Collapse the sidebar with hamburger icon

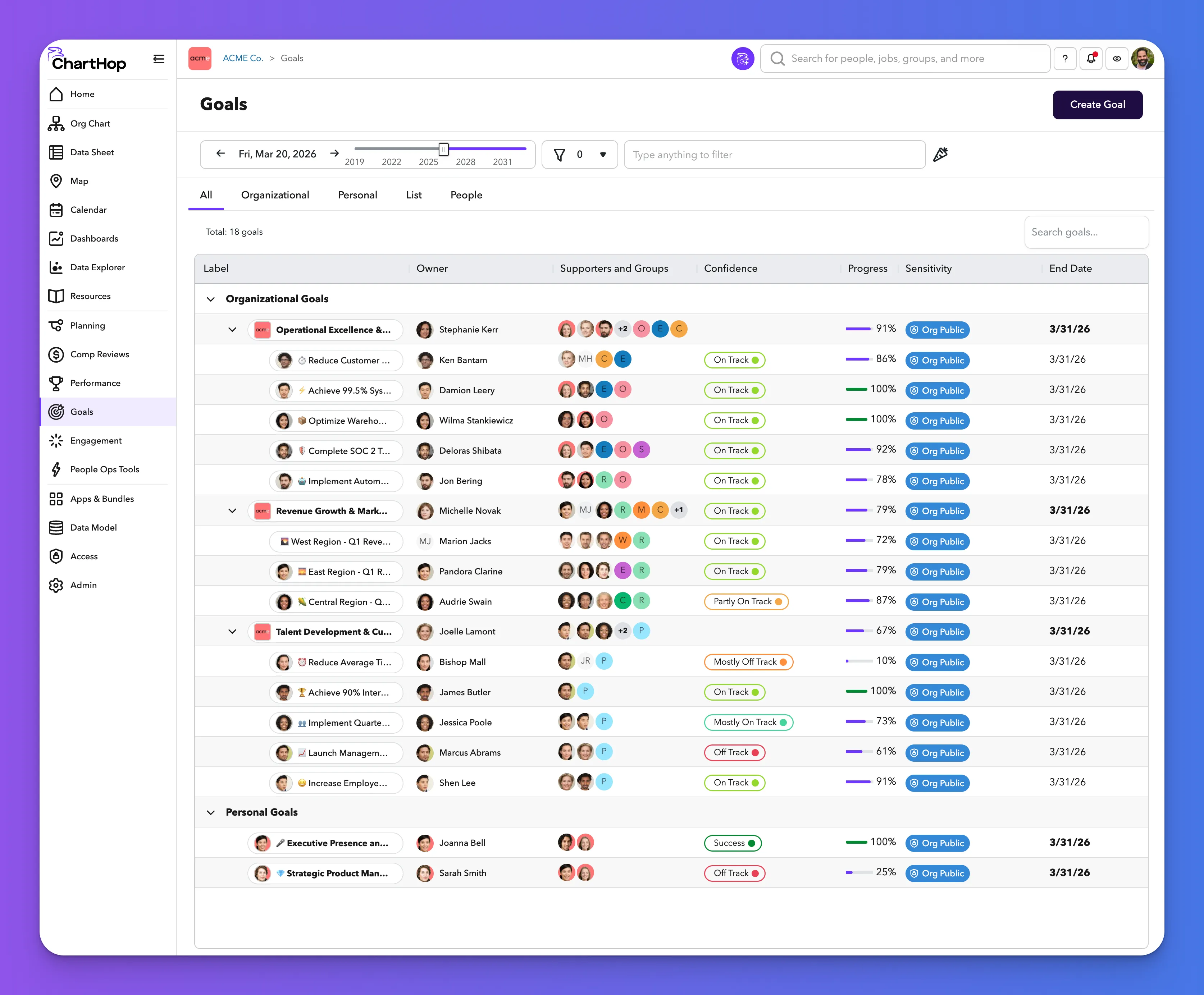click(x=159, y=59)
